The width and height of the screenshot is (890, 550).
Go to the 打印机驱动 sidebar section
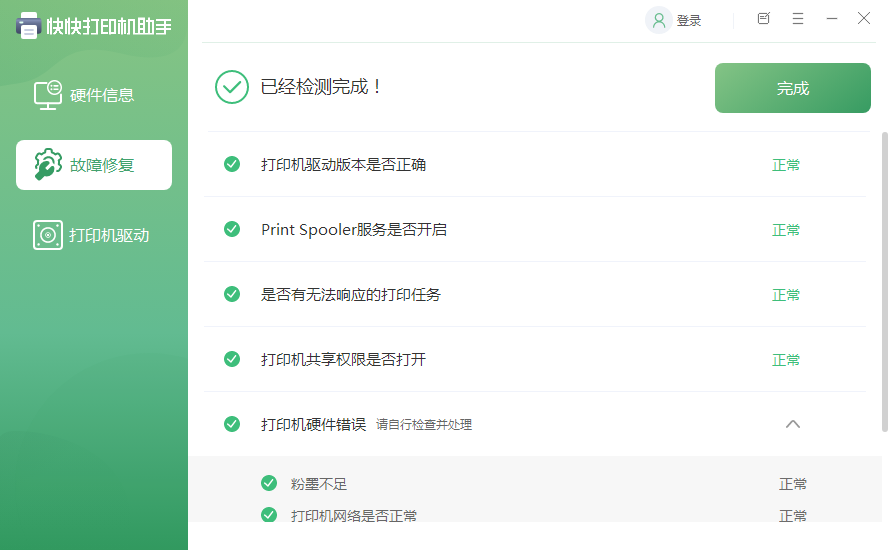pyautogui.click(x=94, y=235)
